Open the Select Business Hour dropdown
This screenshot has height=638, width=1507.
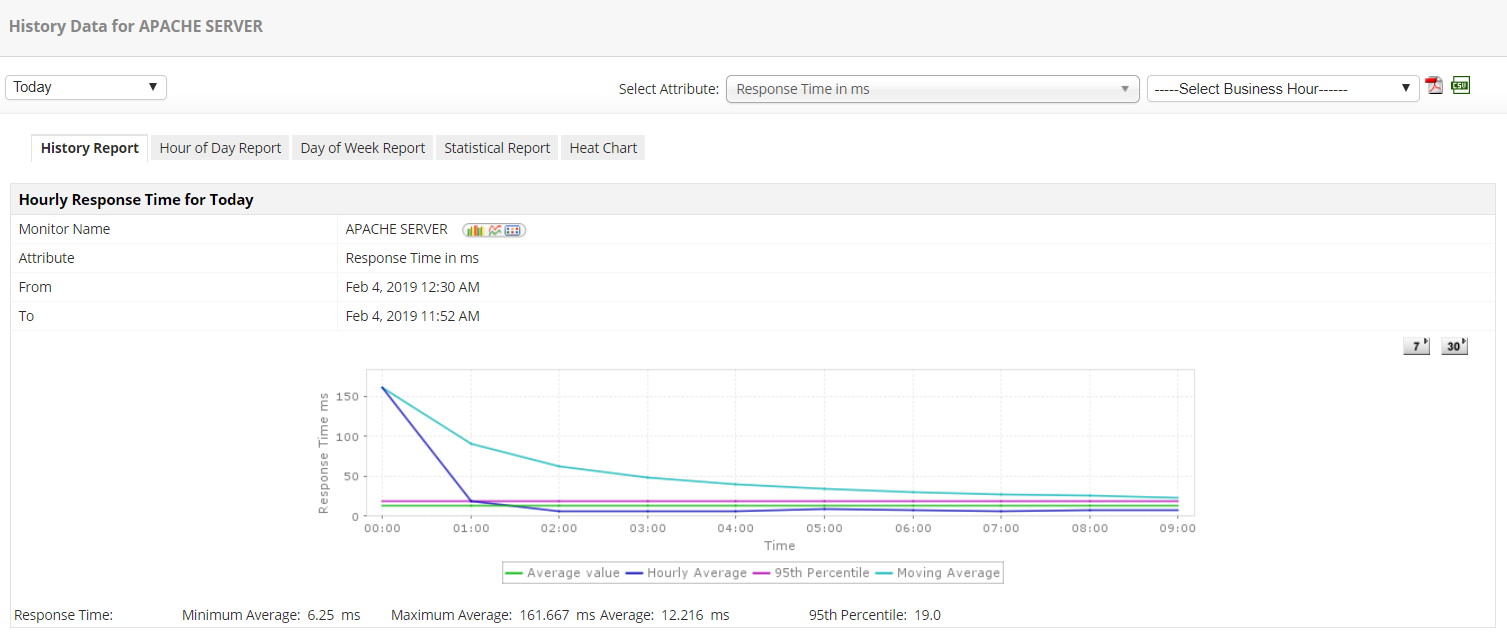(1283, 88)
